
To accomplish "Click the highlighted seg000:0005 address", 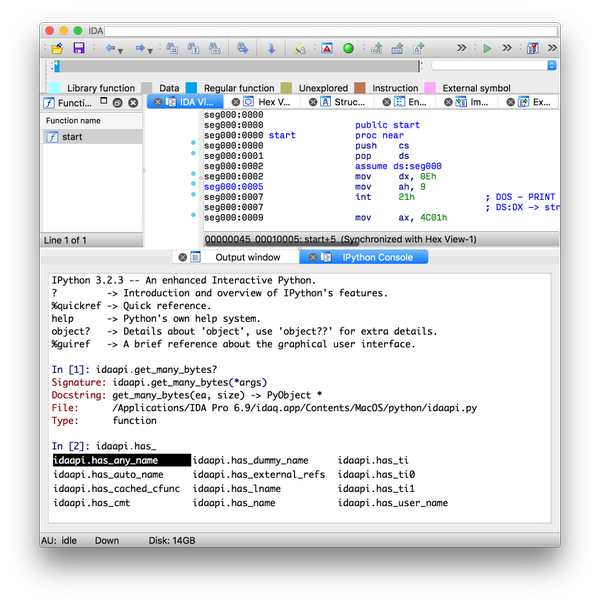I will pos(234,187).
